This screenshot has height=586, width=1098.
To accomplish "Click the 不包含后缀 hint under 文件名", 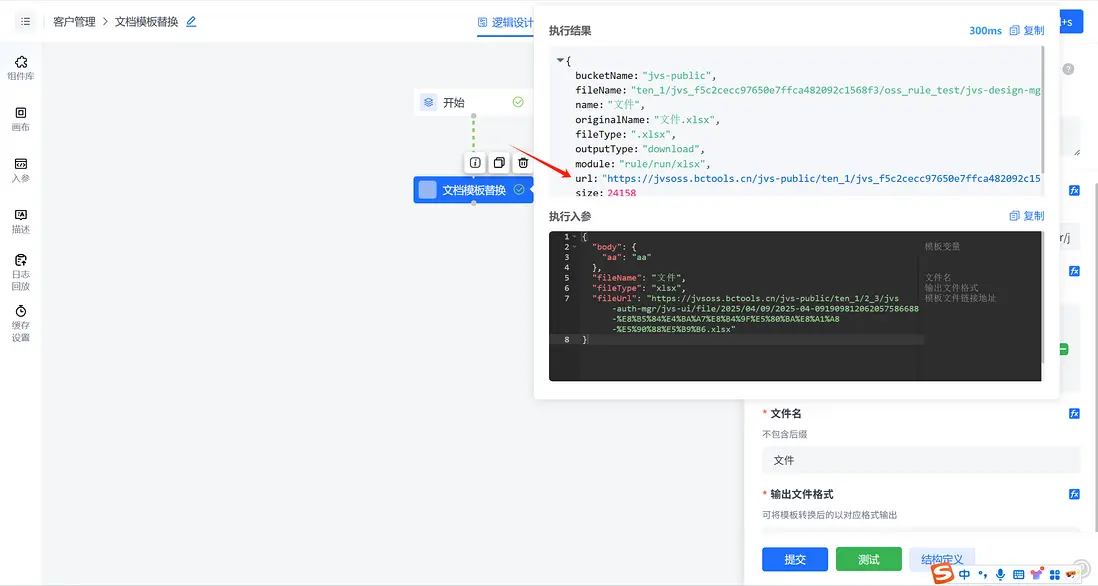I will [x=785, y=434].
